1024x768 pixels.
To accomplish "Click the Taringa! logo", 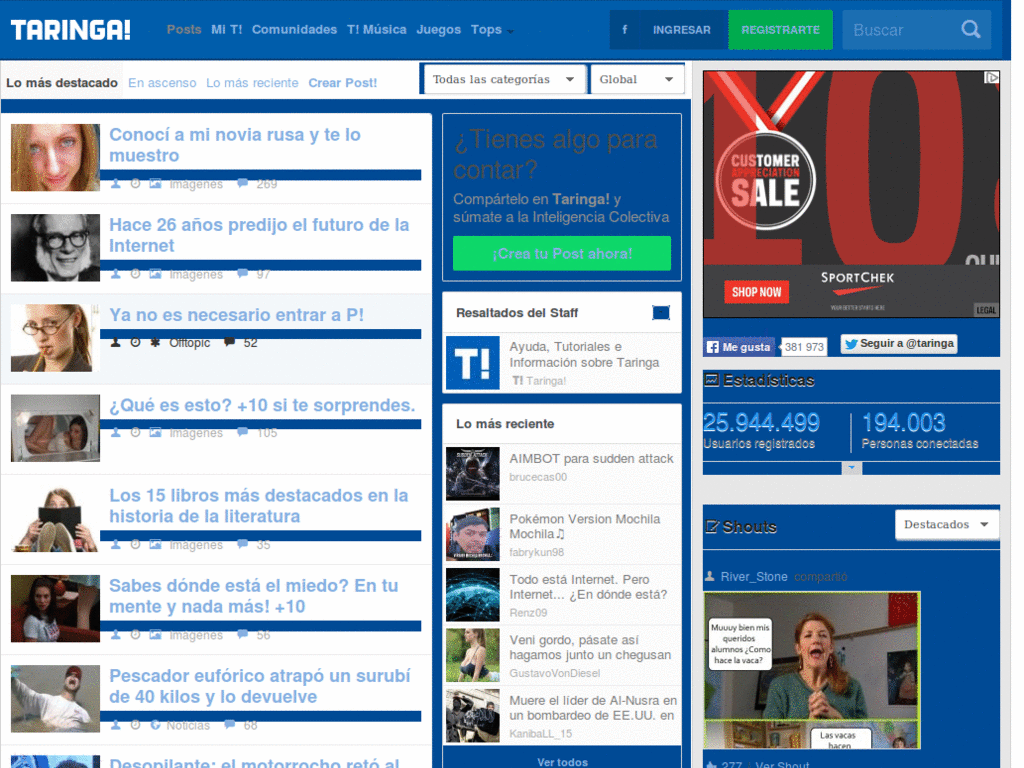I will coord(71,30).
